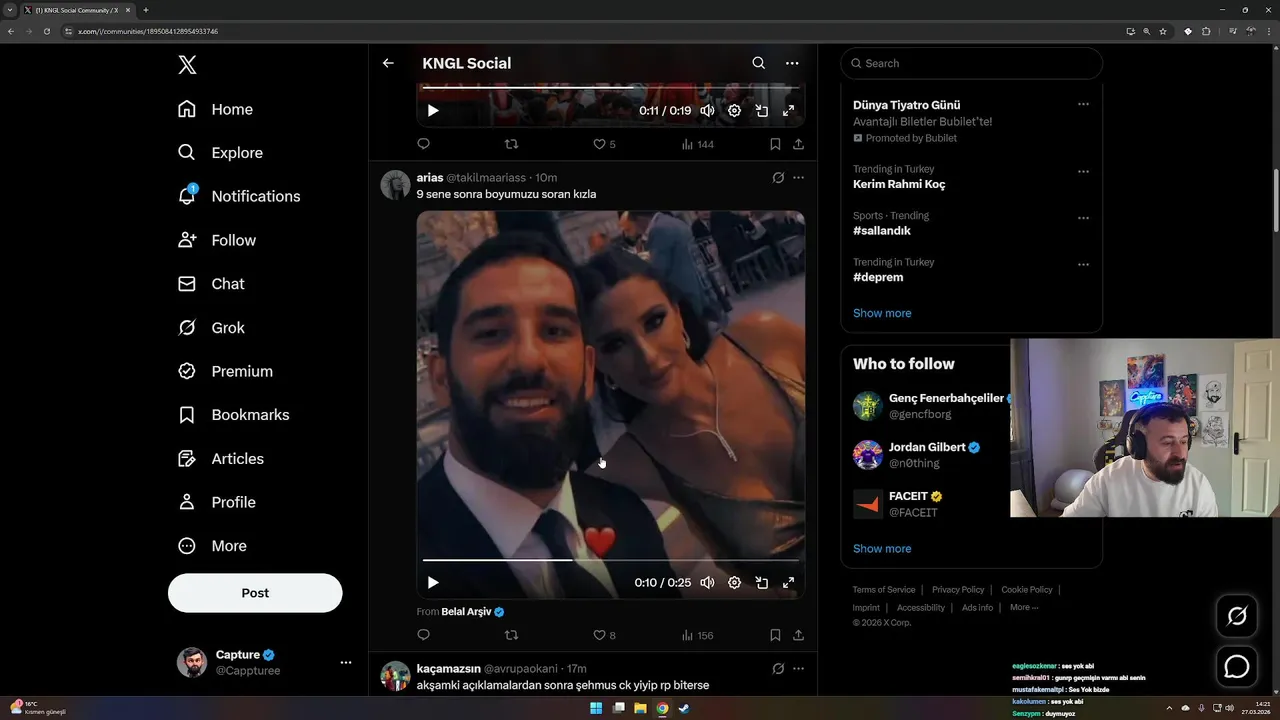Open Chrome from the Windows taskbar

(x=662, y=708)
